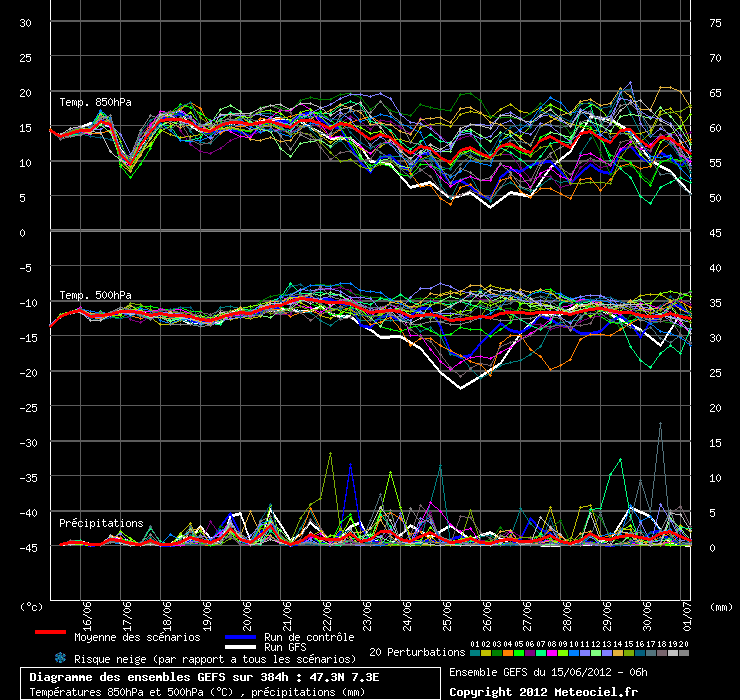Click the 21/06 date axis label
Screen dimensions: 740x700
[288, 611]
